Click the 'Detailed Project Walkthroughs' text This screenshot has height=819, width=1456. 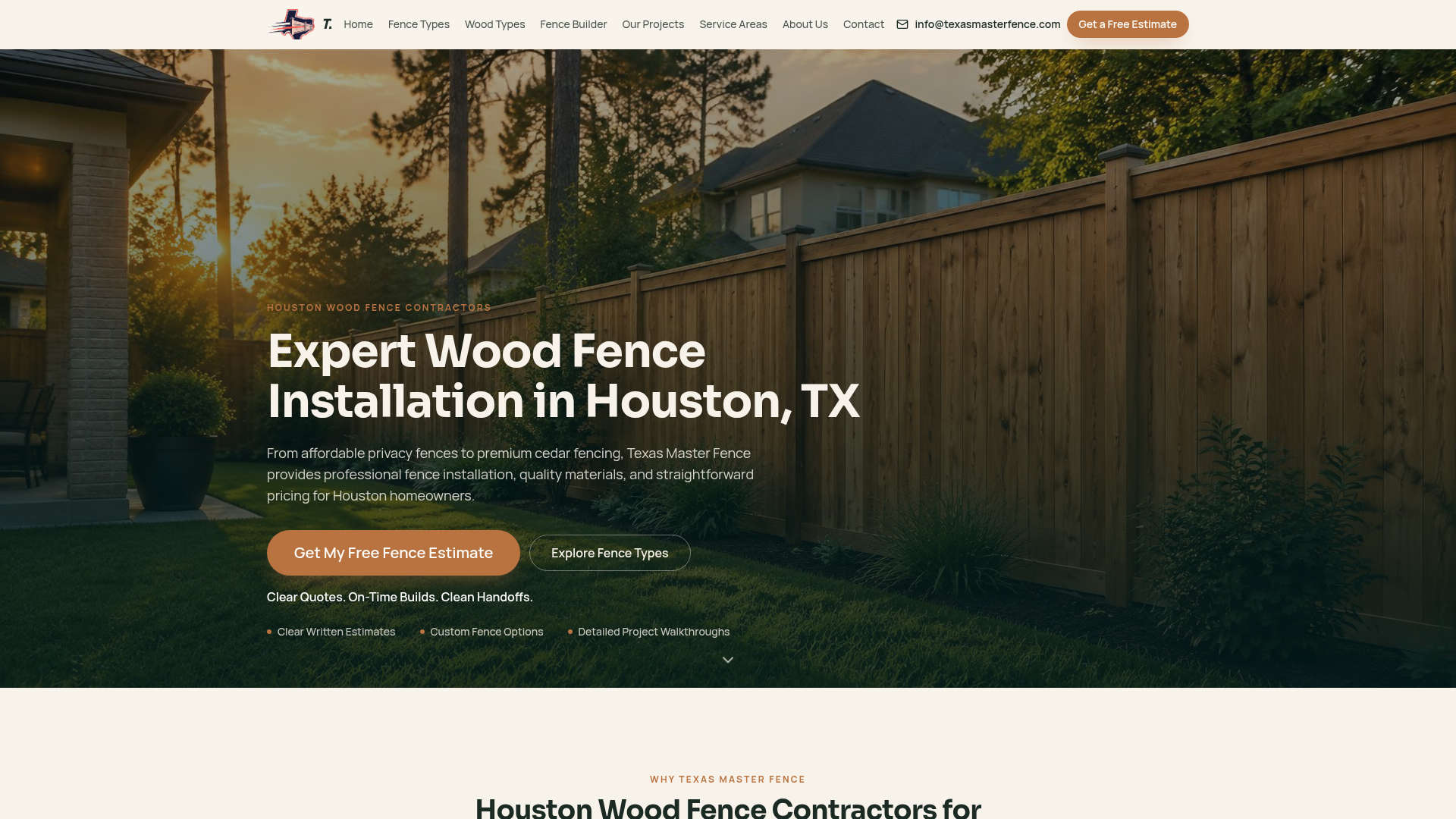(x=654, y=632)
